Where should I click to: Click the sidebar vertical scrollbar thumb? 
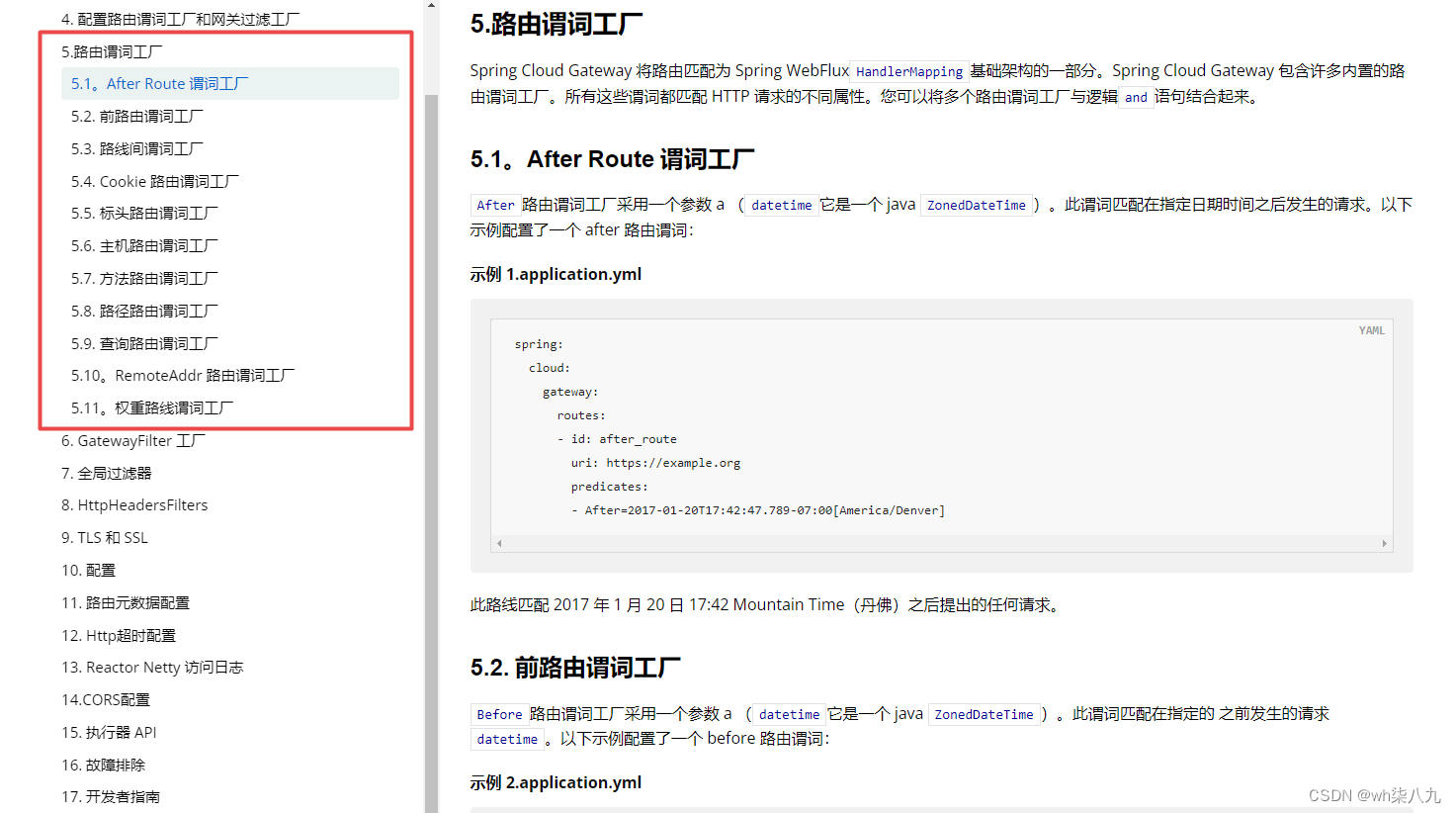[x=431, y=453]
